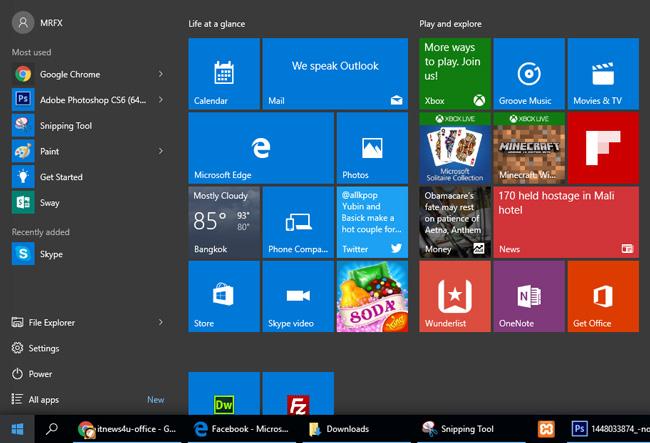Switch to Downloads folder taskbar window
Image resolution: width=650 pixels, height=443 pixels.
tap(357, 429)
